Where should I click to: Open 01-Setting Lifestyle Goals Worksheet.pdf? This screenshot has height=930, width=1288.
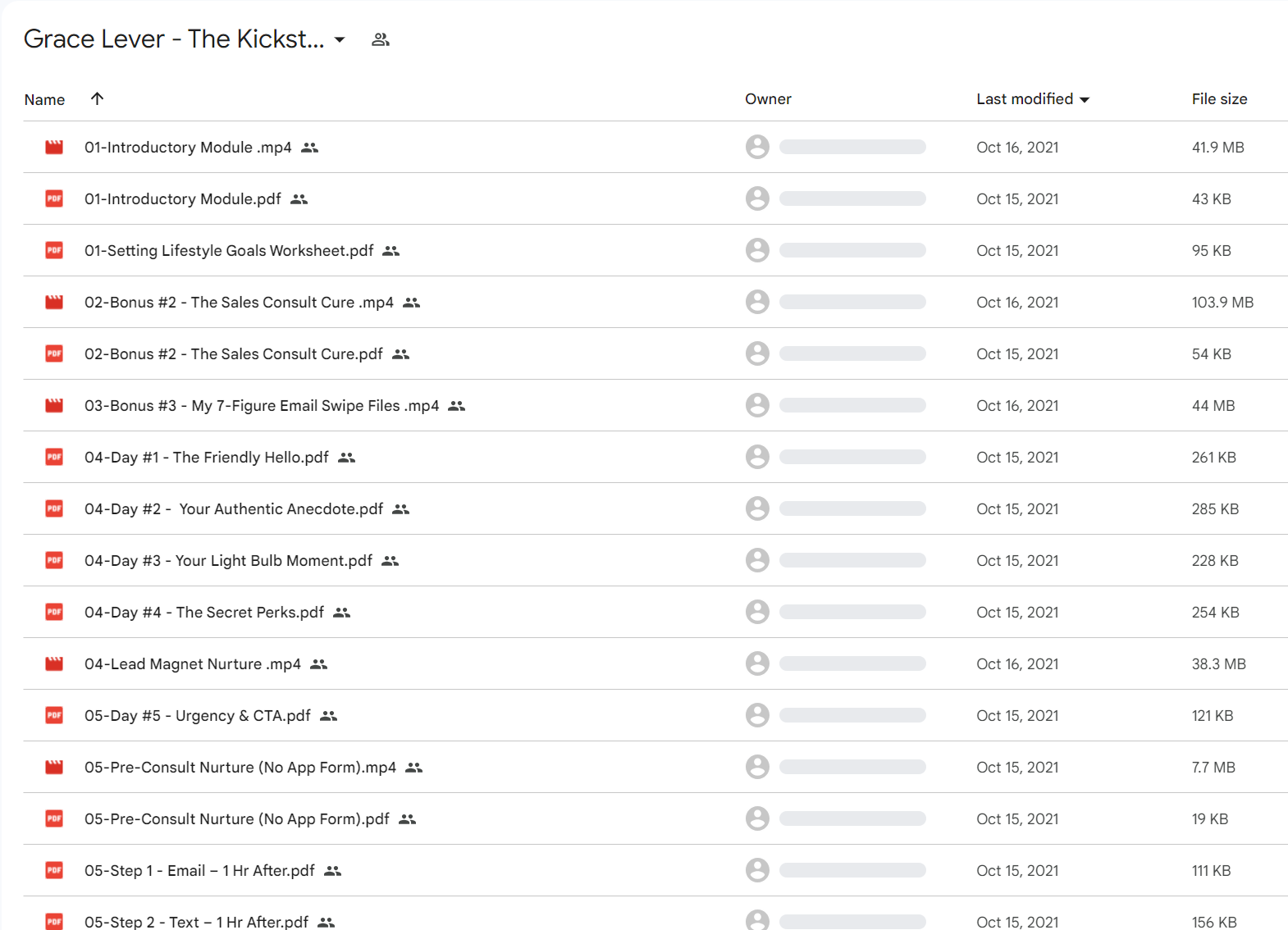point(229,251)
